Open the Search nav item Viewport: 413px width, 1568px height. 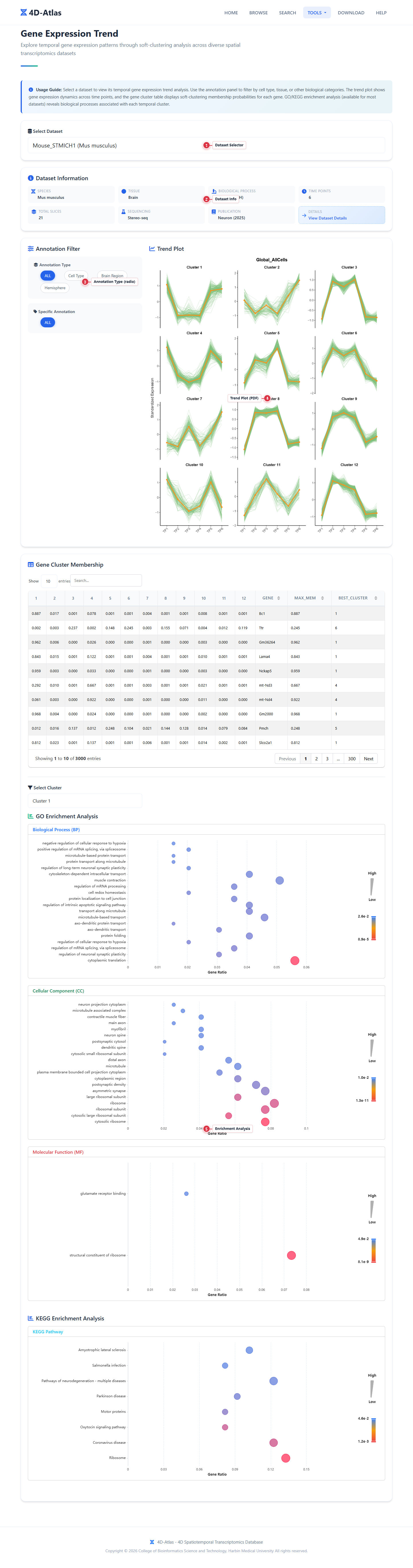[x=288, y=13]
